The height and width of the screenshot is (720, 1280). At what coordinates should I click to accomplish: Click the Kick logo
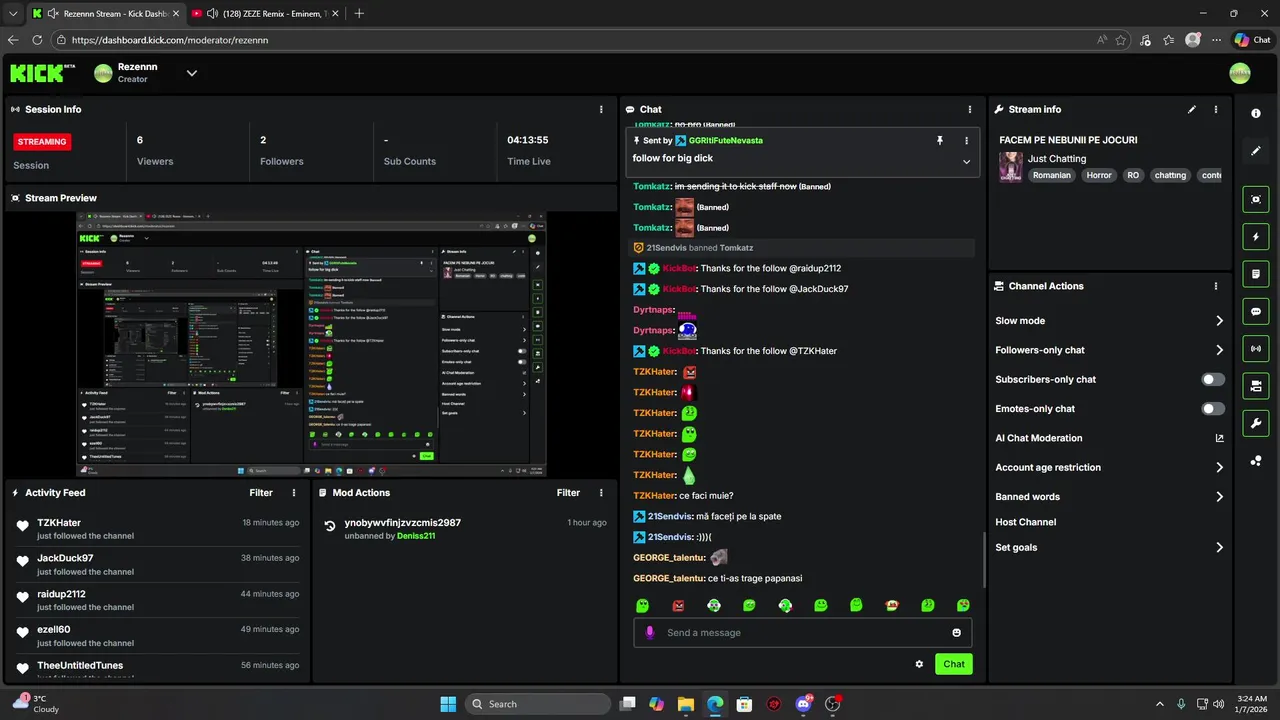tap(42, 73)
